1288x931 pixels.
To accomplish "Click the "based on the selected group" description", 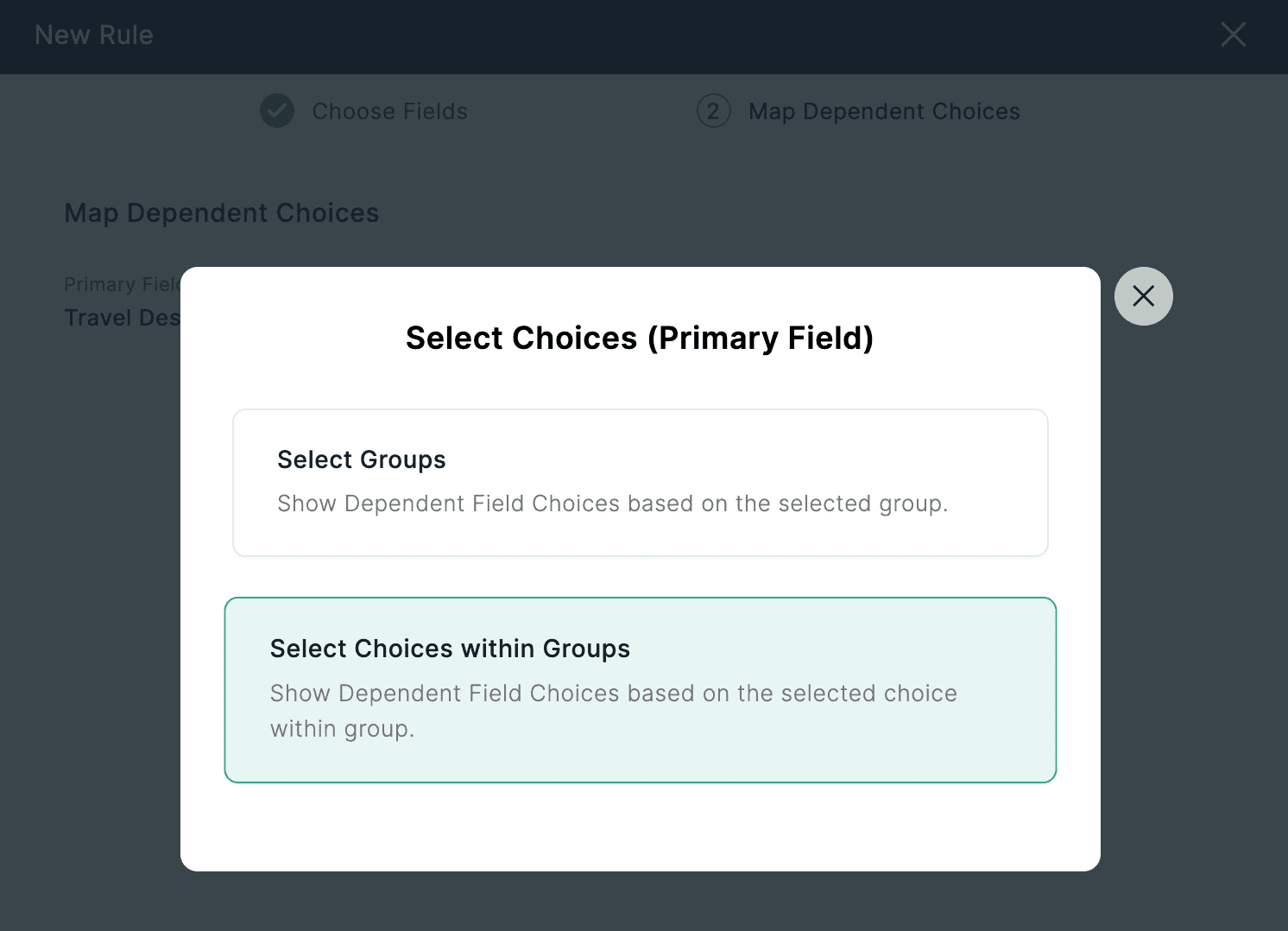I will [x=612, y=503].
